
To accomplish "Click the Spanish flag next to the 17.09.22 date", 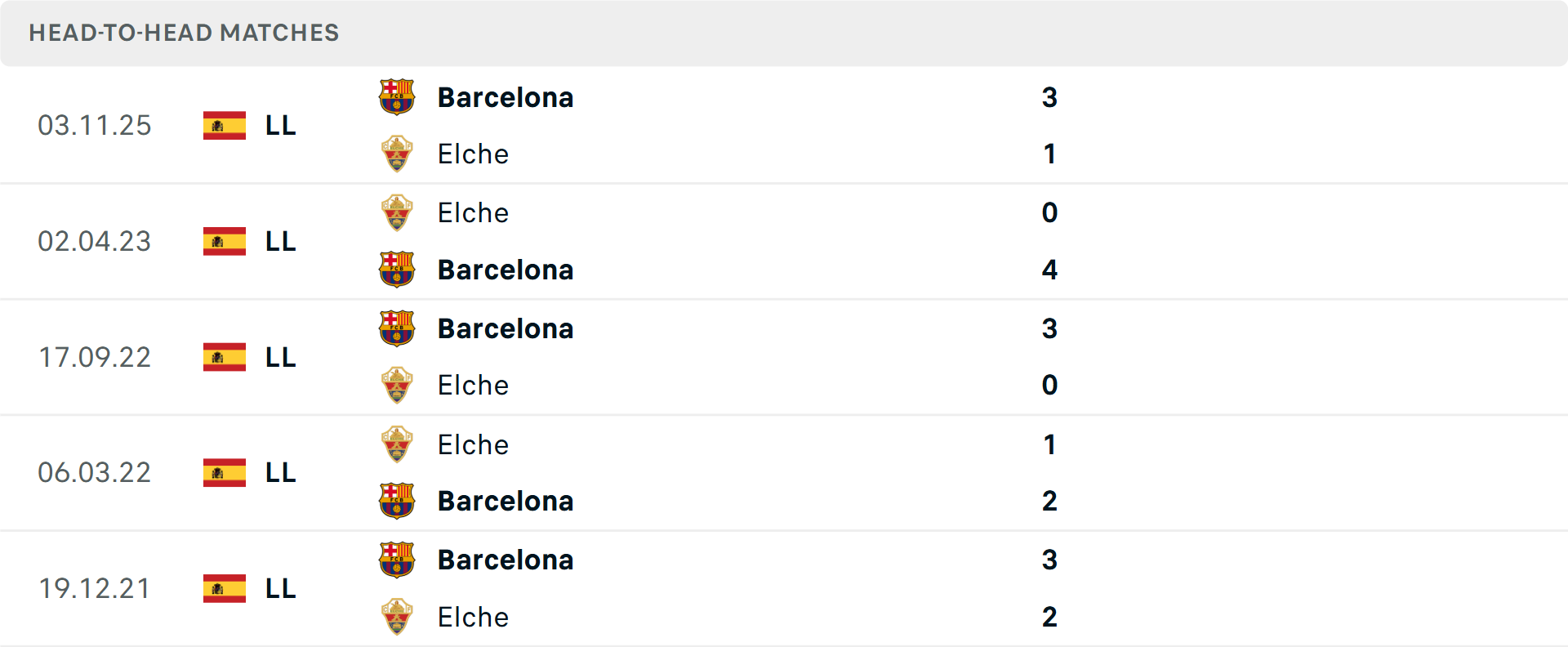I will [224, 357].
